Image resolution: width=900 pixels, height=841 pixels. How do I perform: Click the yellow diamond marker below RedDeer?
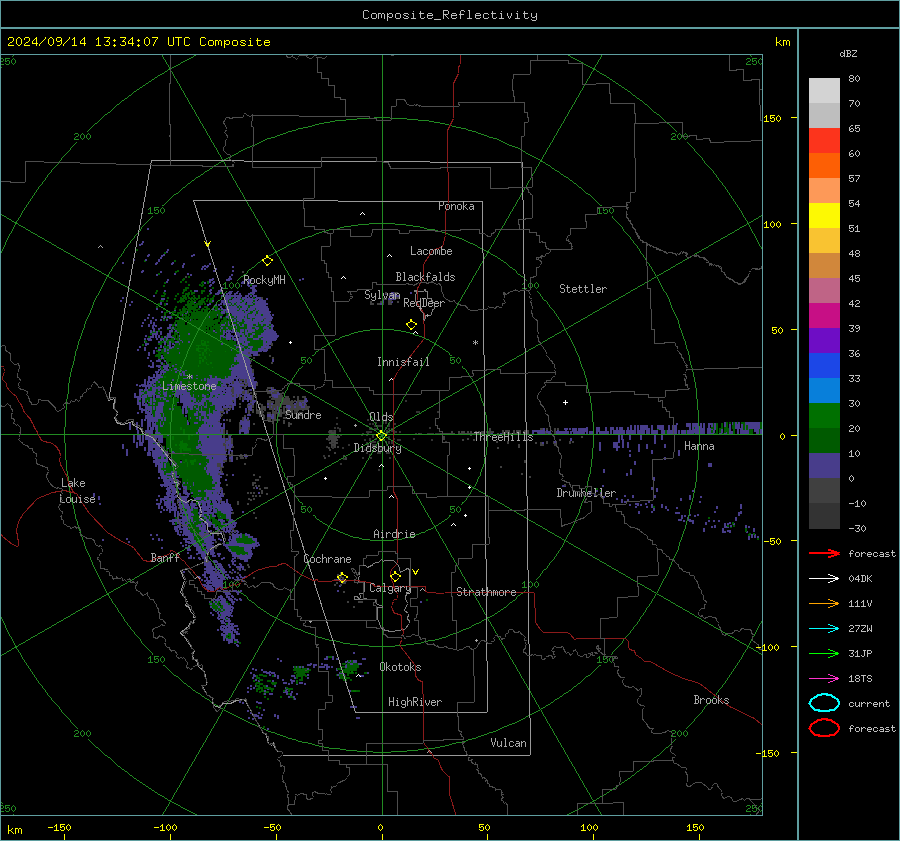click(x=412, y=325)
